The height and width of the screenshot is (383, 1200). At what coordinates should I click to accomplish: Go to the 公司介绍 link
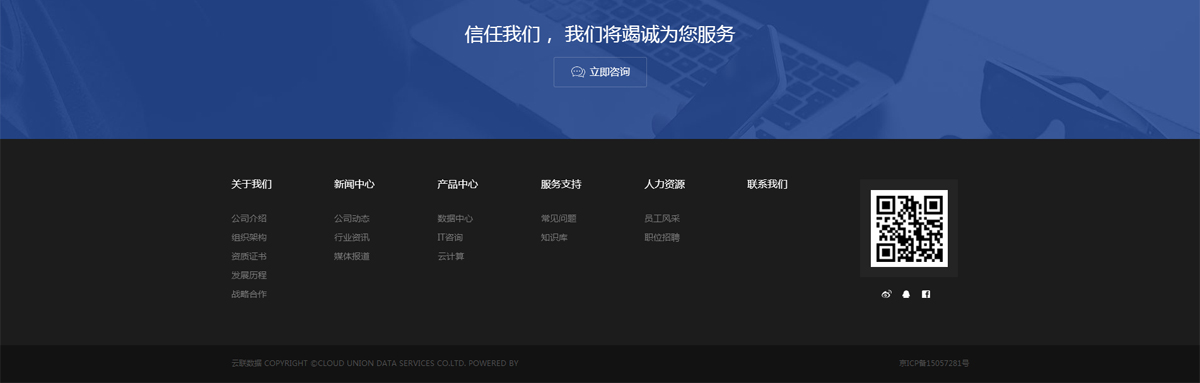pyautogui.click(x=249, y=218)
